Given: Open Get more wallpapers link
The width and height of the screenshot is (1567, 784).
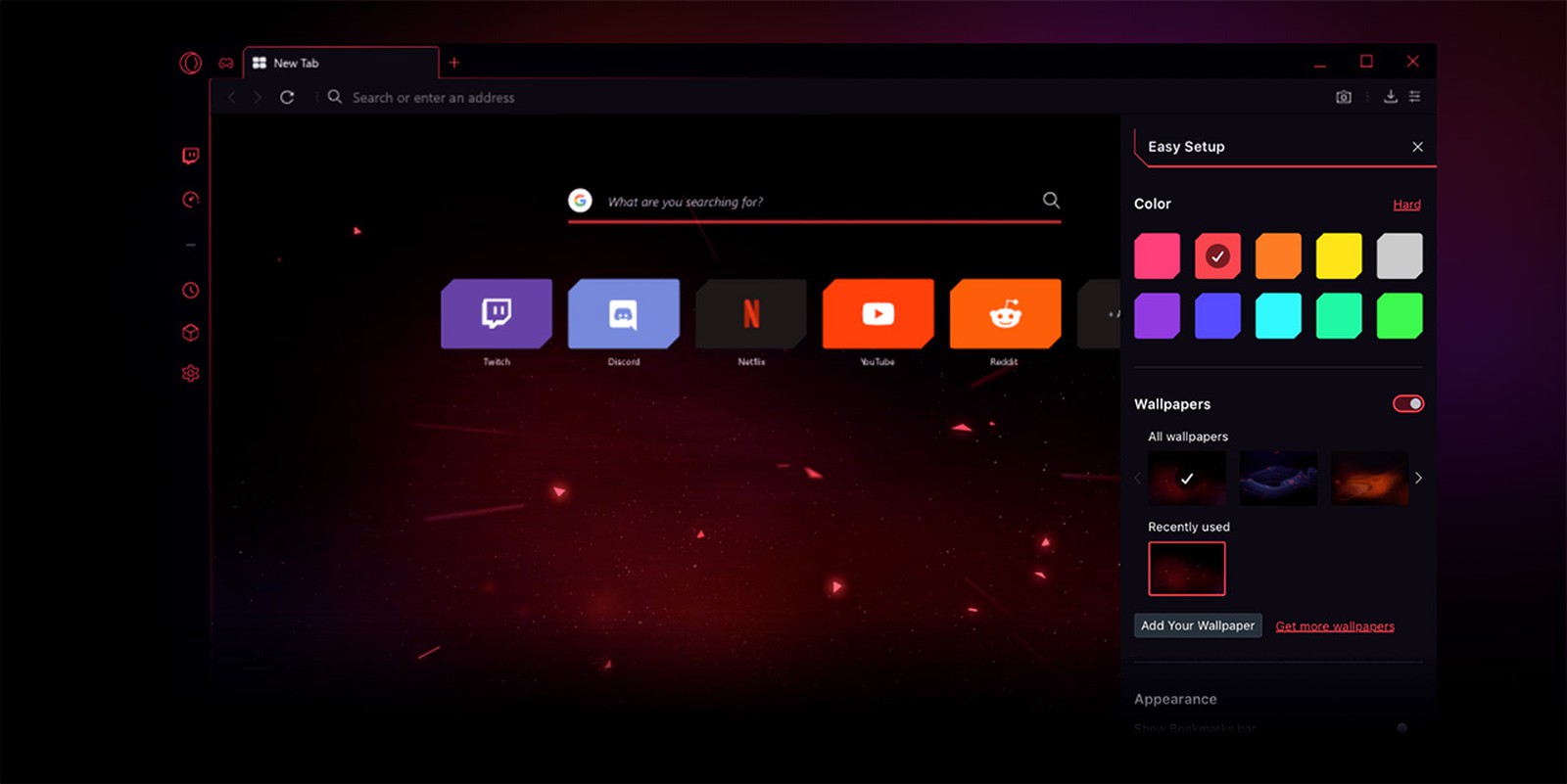Looking at the screenshot, I should (1335, 626).
